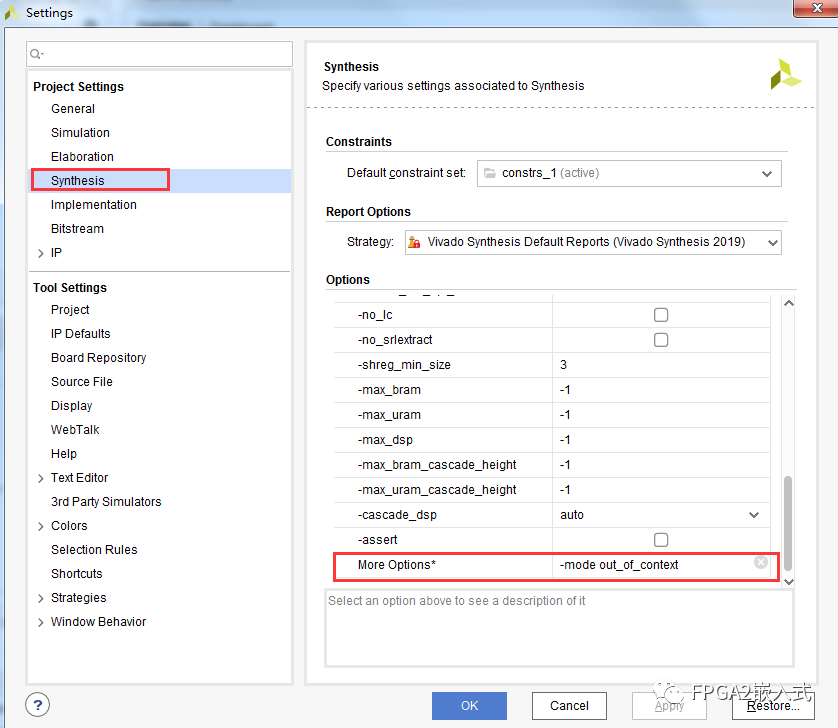This screenshot has height=728, width=838.
Task: Click the -max_uram_cascade_height value cell
Action: pos(661,490)
